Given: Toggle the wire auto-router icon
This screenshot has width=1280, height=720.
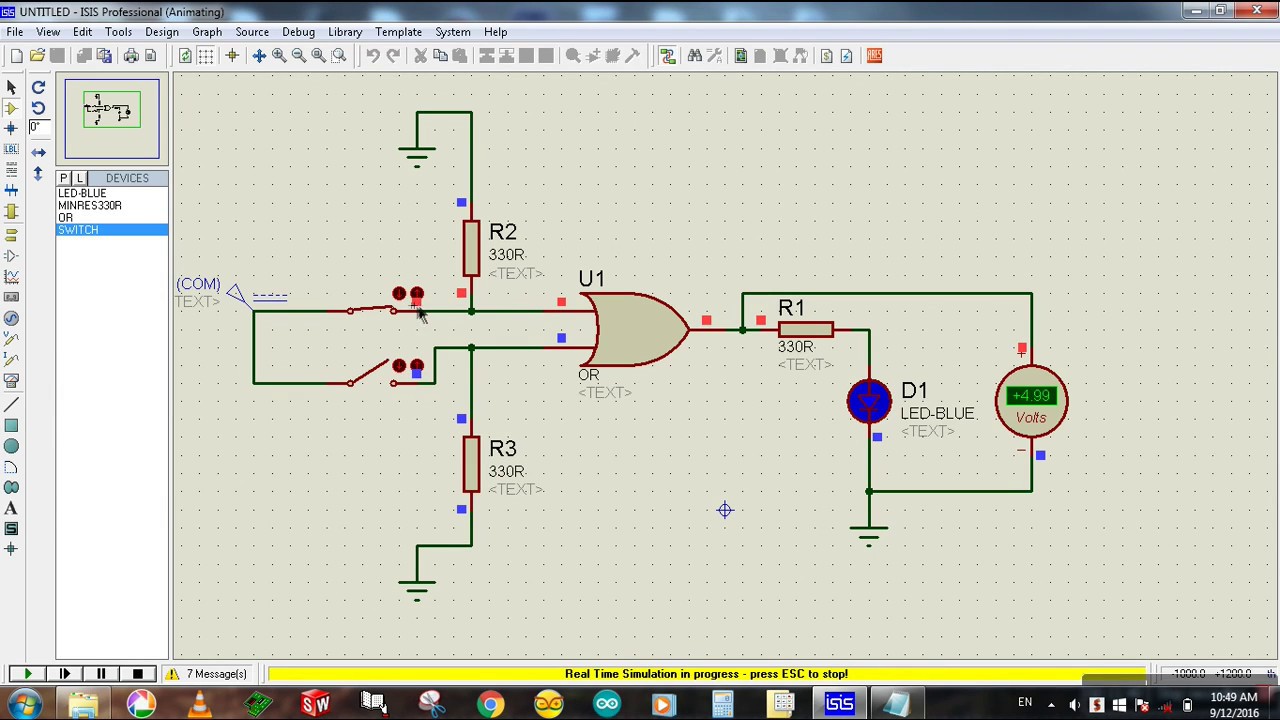Looking at the screenshot, I should pos(668,56).
